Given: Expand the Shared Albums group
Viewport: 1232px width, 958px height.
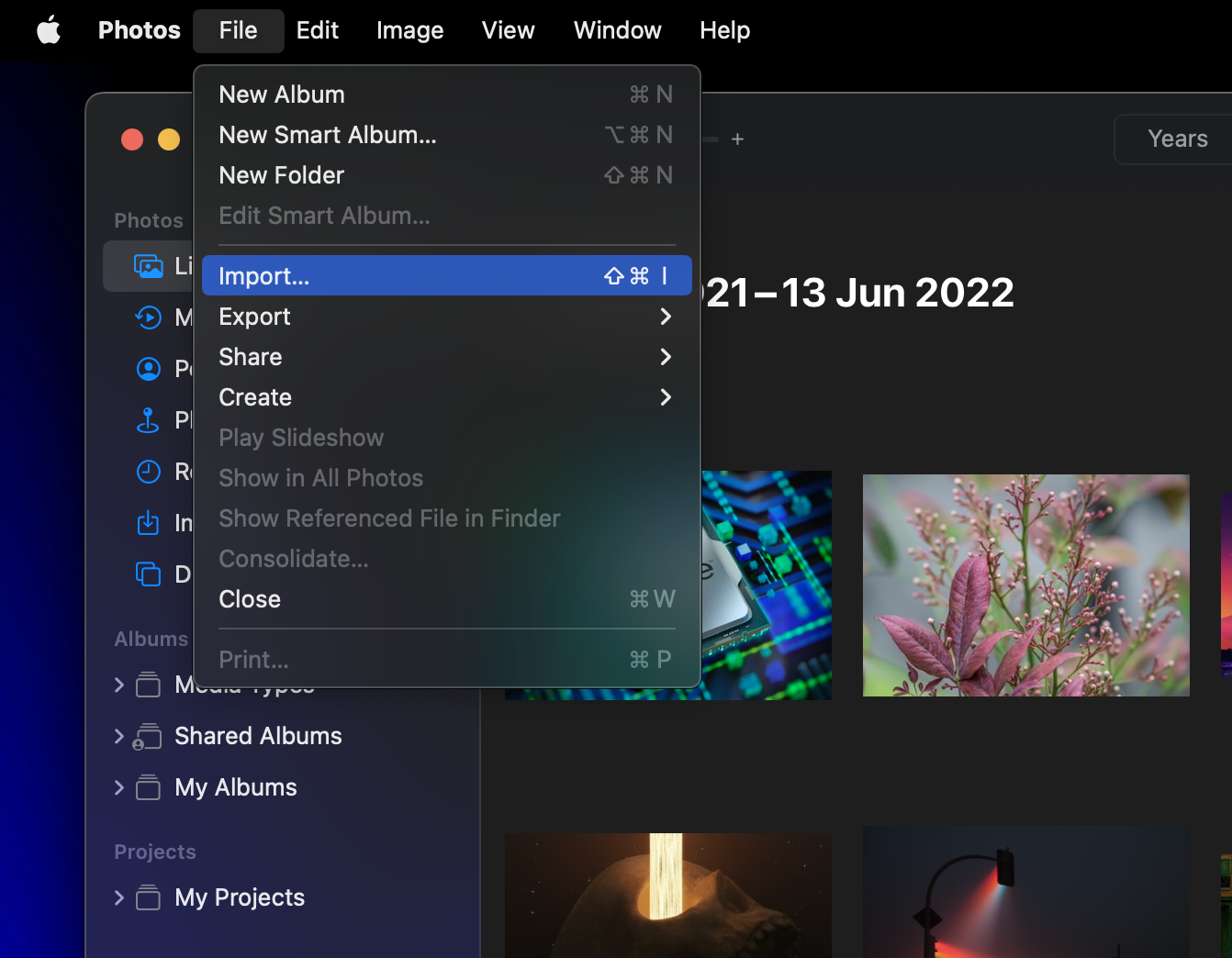Looking at the screenshot, I should [118, 736].
